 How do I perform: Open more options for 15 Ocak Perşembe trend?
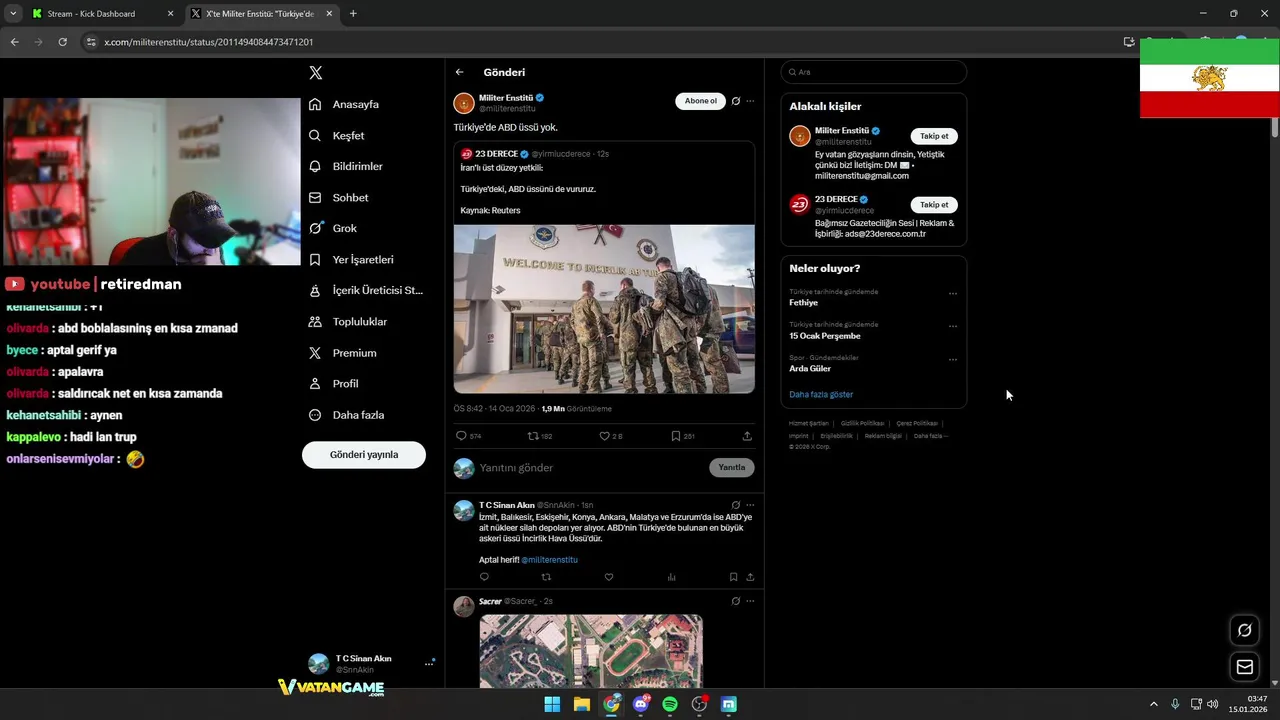(x=953, y=327)
